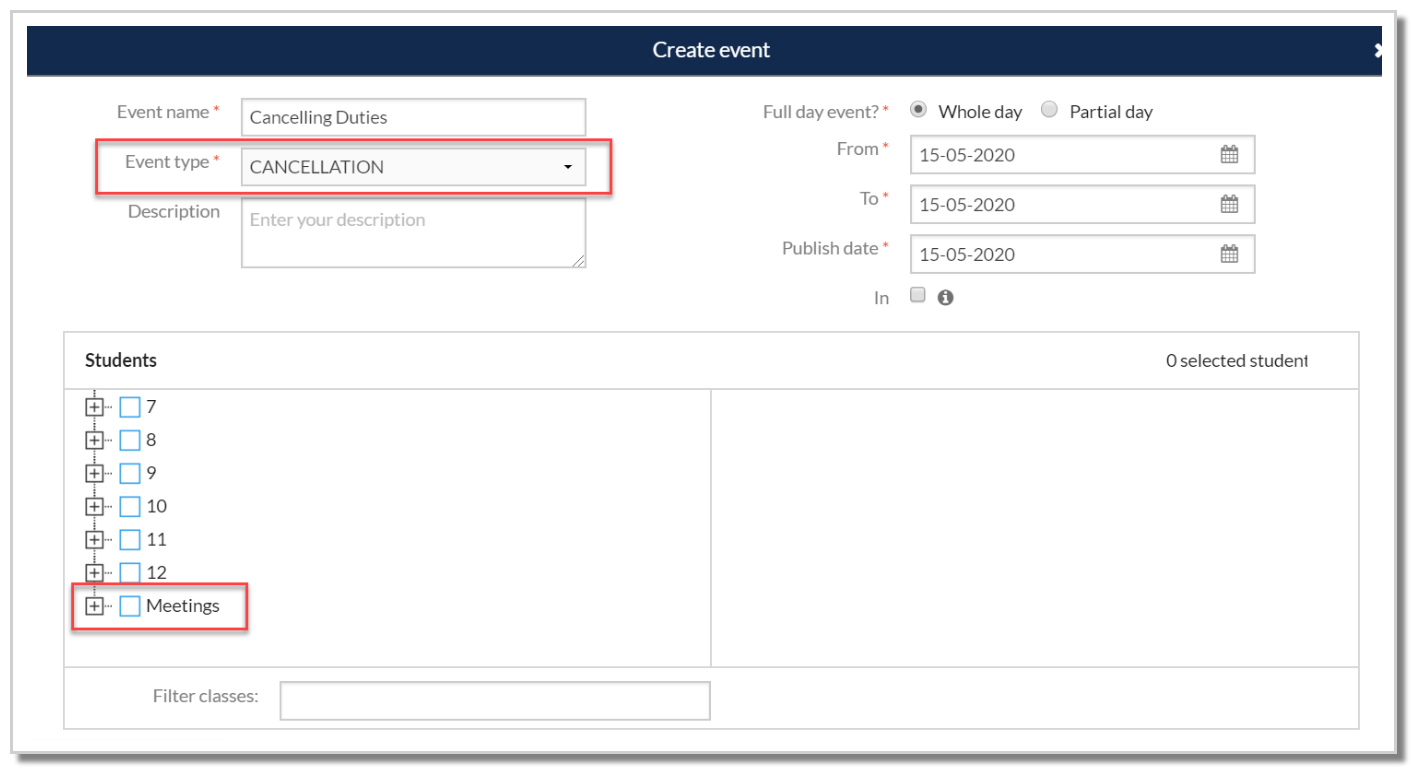1414x770 pixels.
Task: Close the Create event dialog
Action: pos(1378,50)
